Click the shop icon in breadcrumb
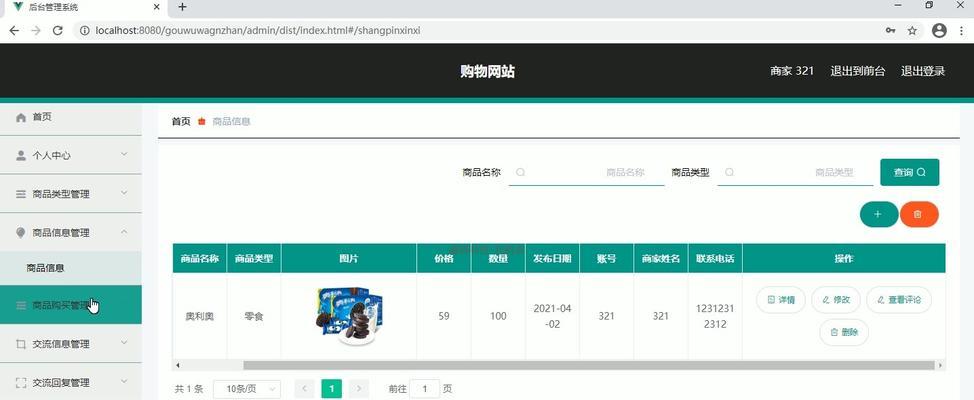 (201, 121)
